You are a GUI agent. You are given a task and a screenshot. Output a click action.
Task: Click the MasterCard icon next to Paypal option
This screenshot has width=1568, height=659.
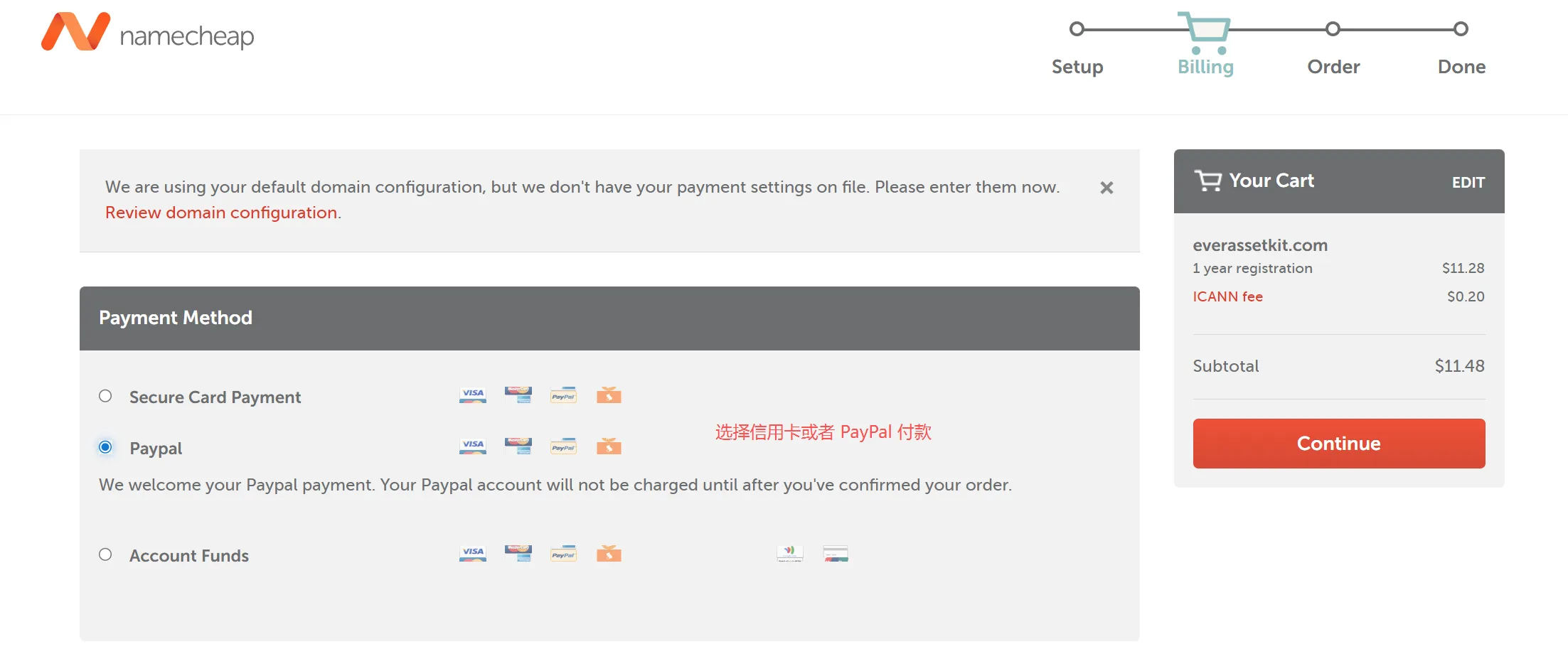518,446
